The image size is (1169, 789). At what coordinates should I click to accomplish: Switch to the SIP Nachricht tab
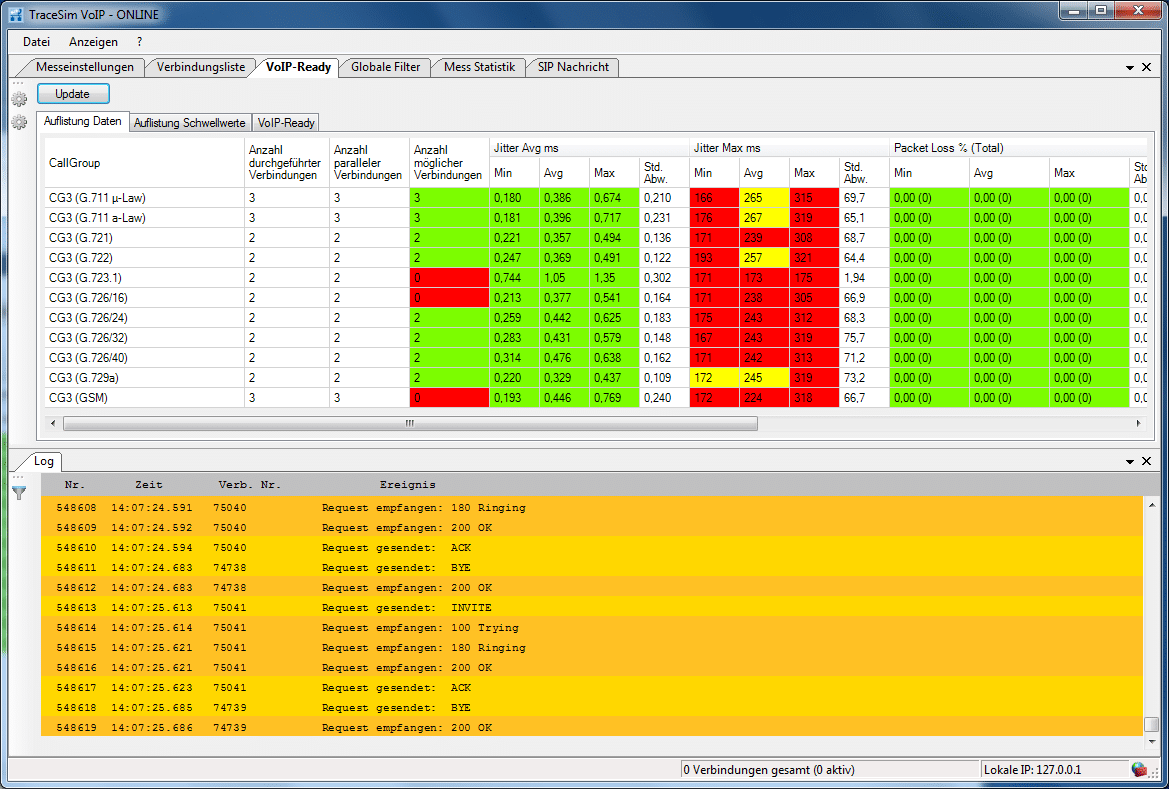(x=573, y=67)
